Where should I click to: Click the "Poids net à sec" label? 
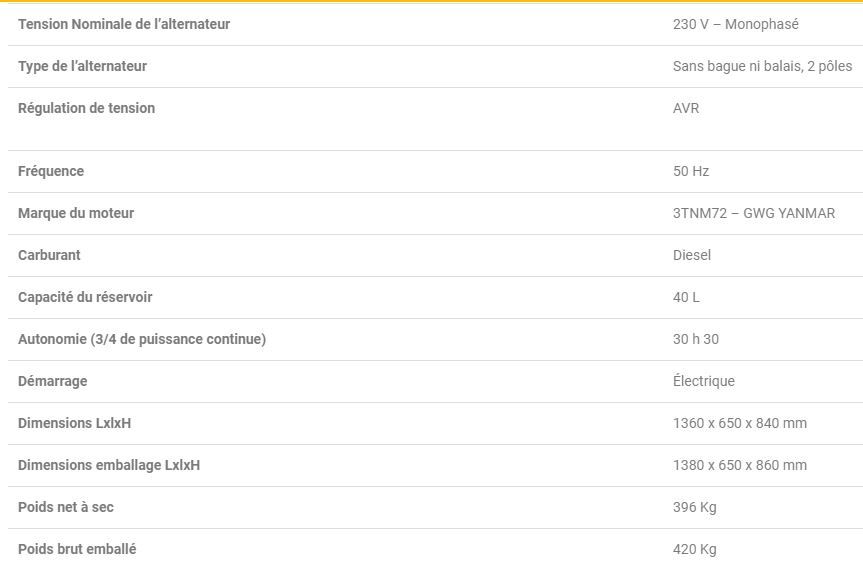(x=66, y=507)
